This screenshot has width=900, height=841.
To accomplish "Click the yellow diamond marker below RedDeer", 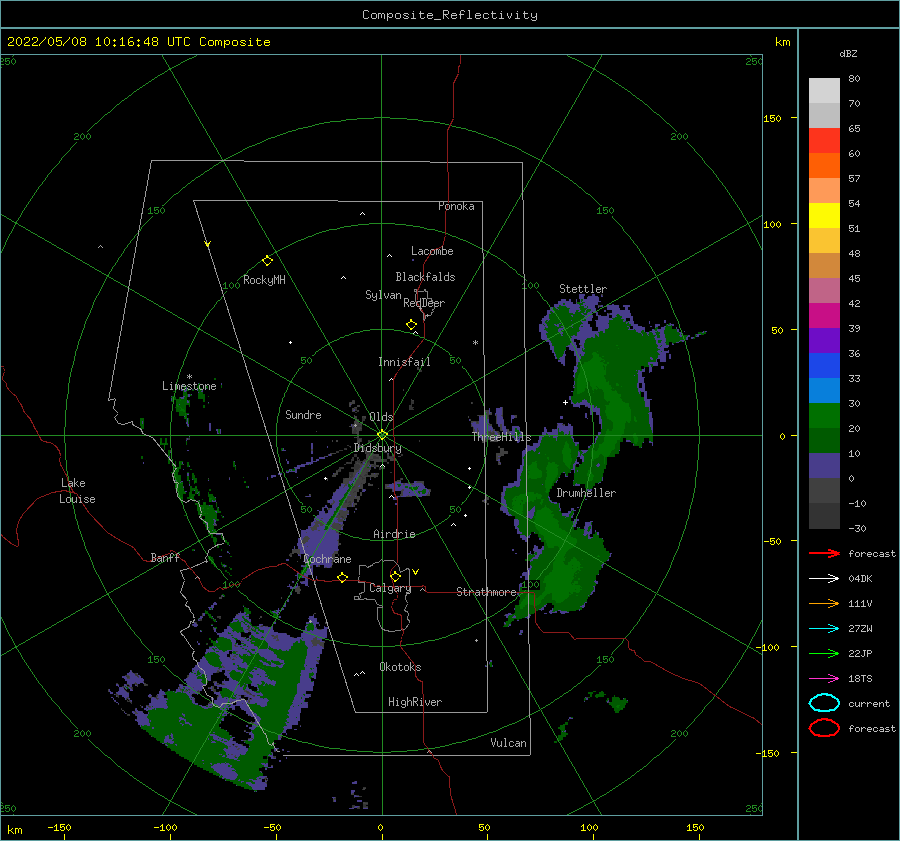I will (412, 325).
